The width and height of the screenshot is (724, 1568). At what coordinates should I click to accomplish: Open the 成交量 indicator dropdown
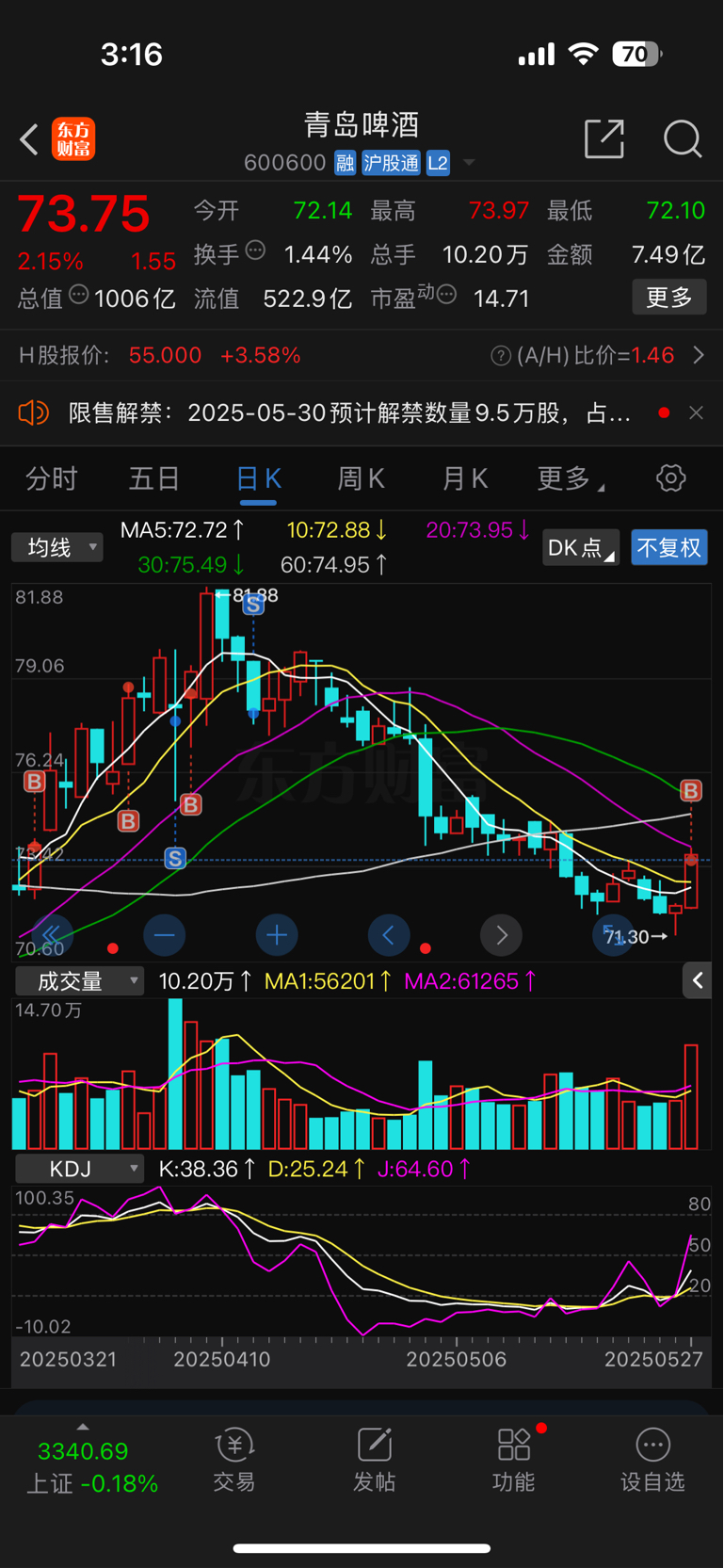(79, 981)
